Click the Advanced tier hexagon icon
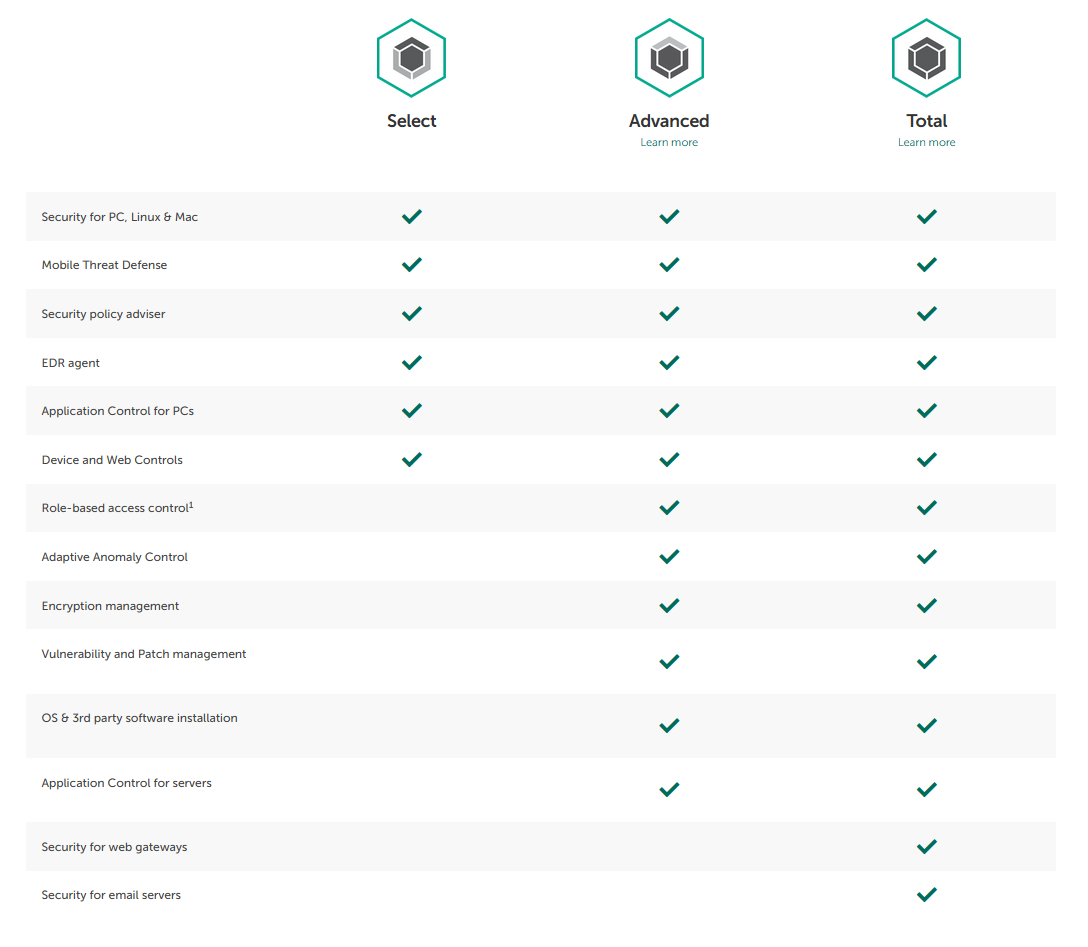This screenshot has width=1088, height=947. (669, 58)
